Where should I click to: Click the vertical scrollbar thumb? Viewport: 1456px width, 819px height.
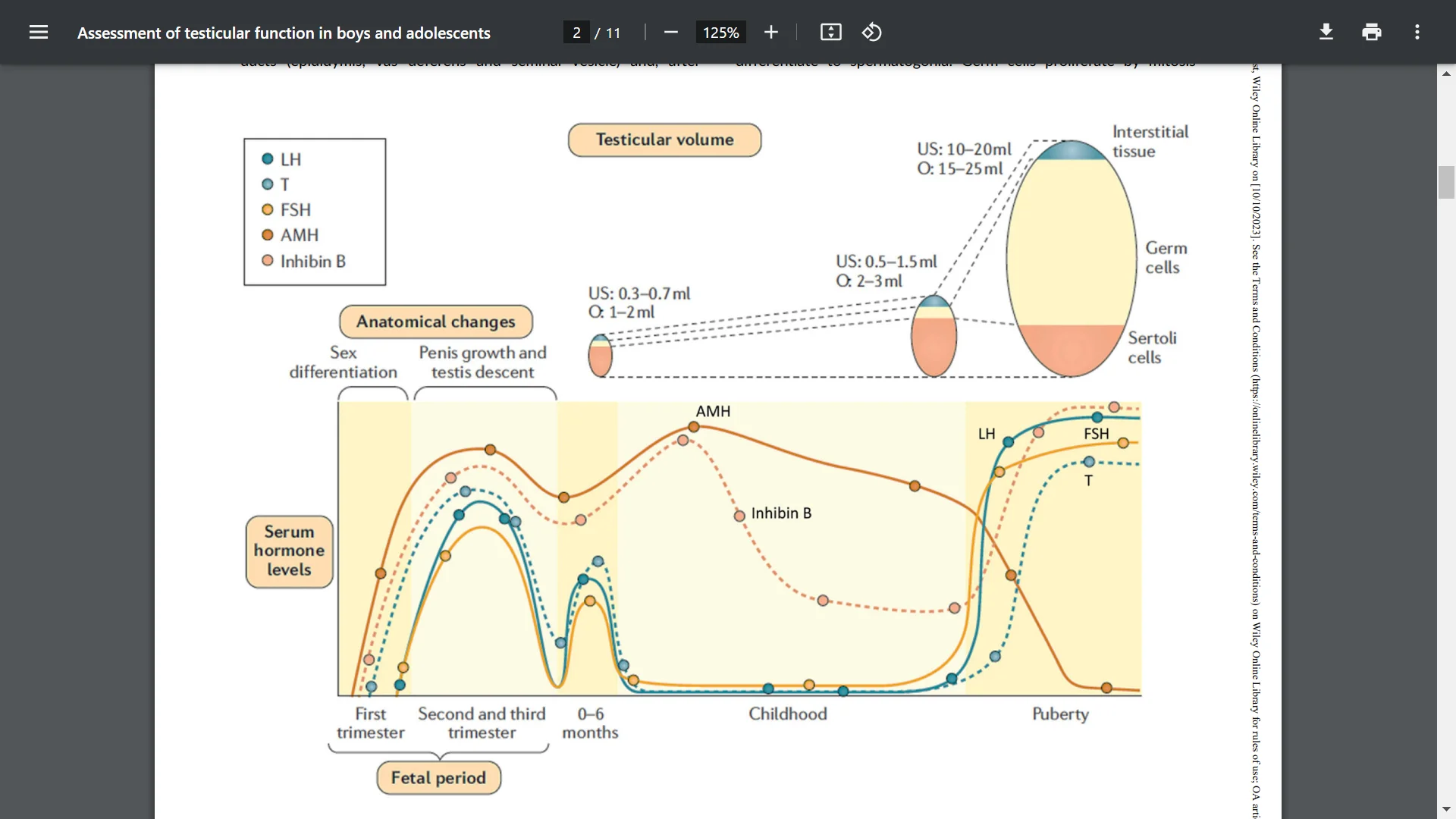click(x=1447, y=182)
